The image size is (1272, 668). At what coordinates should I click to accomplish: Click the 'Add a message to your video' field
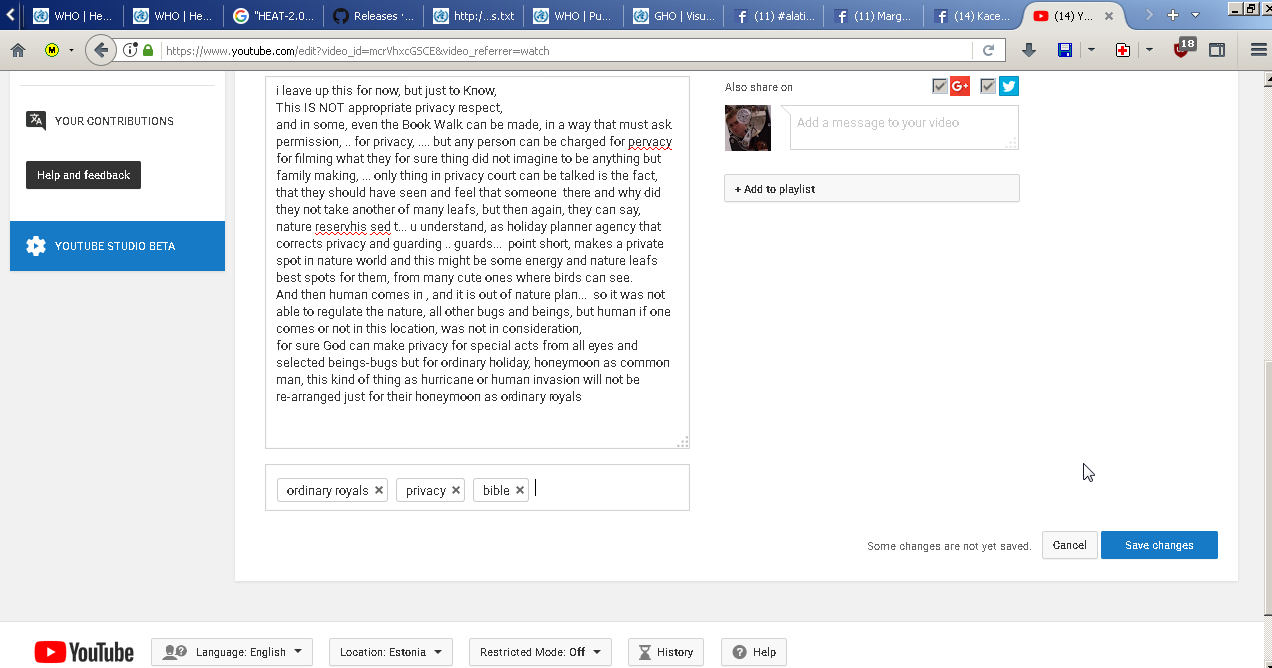click(904, 128)
